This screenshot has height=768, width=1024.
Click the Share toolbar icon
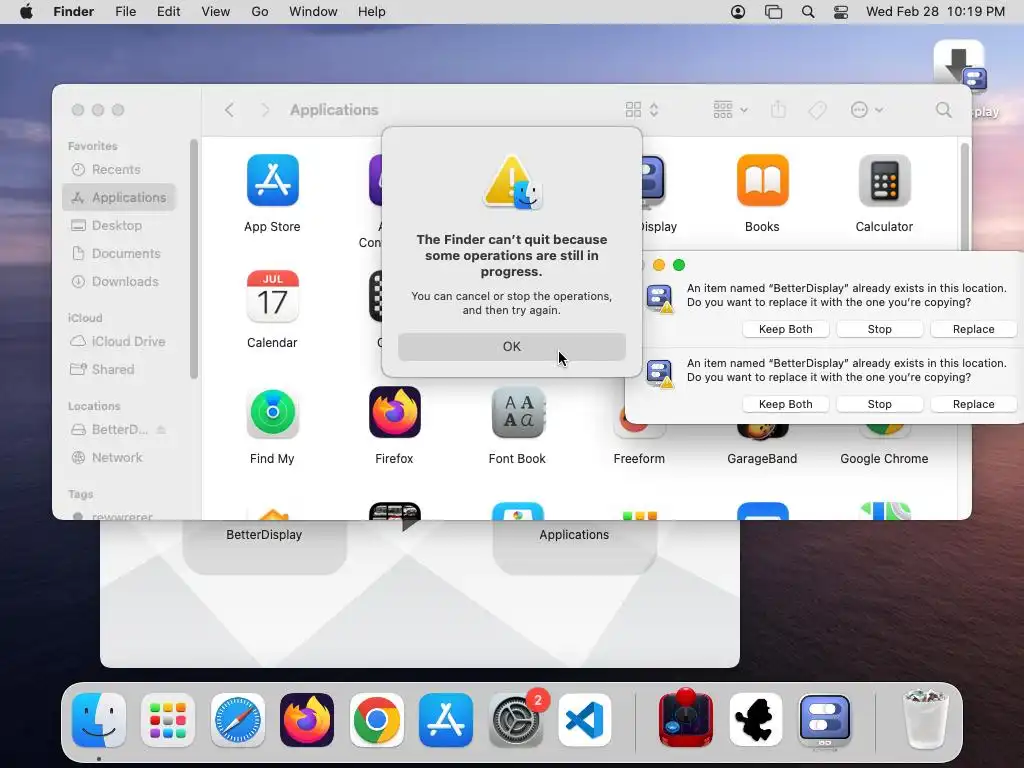pyautogui.click(x=778, y=110)
